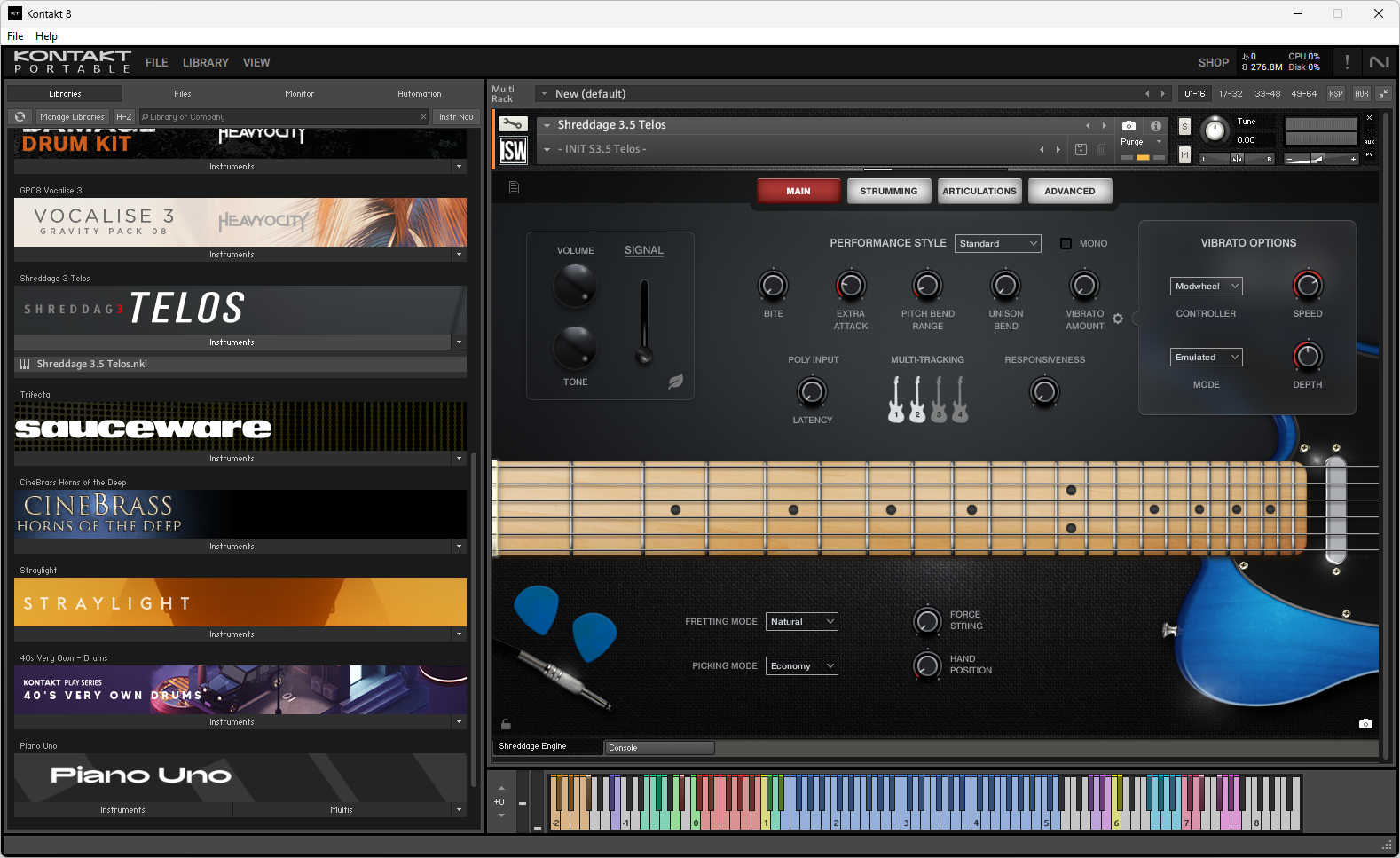Click the leaf icon in signal panel
This screenshot has height=858, width=1400.
[x=675, y=382]
